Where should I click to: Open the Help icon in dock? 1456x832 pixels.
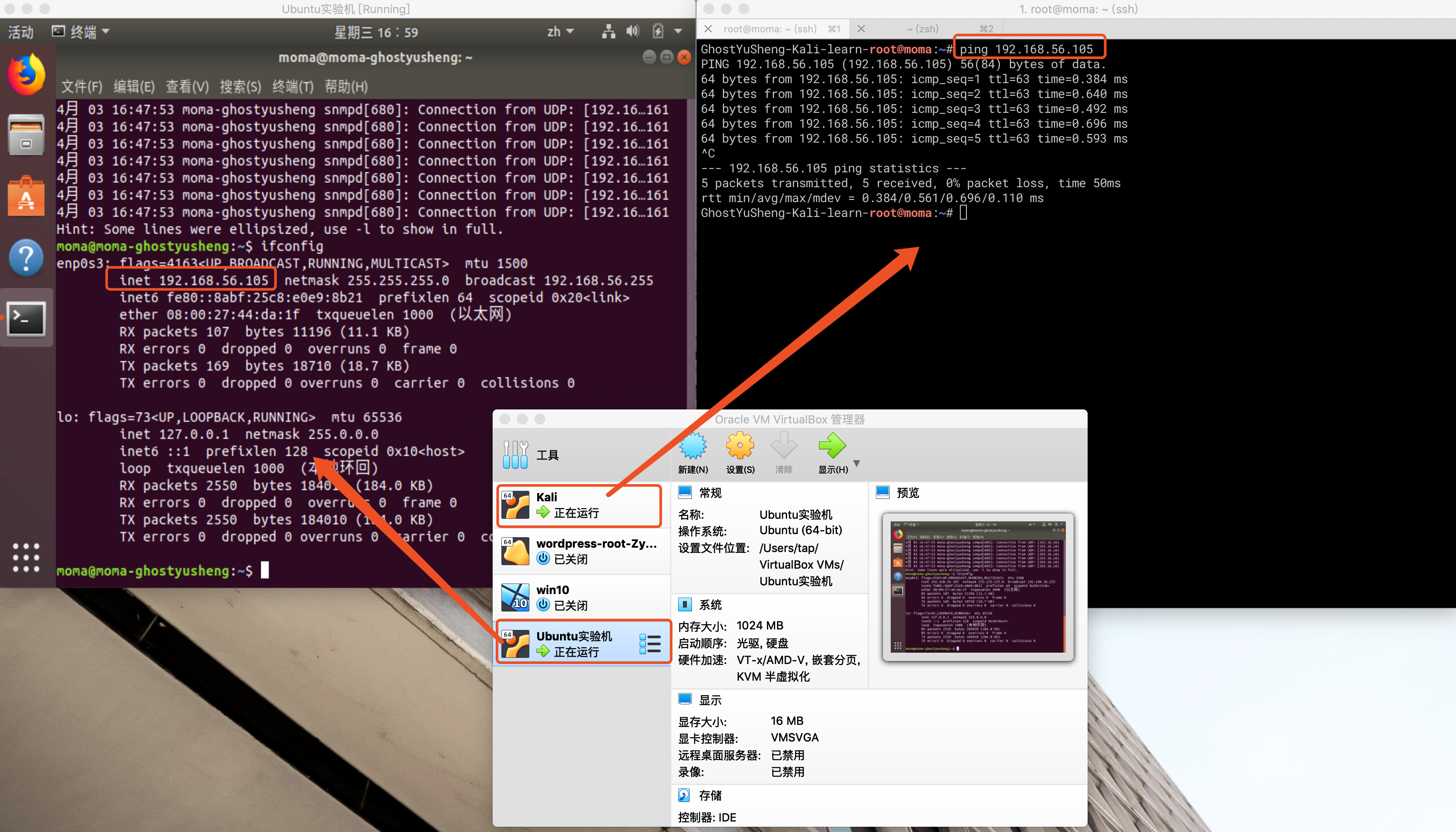[x=26, y=258]
